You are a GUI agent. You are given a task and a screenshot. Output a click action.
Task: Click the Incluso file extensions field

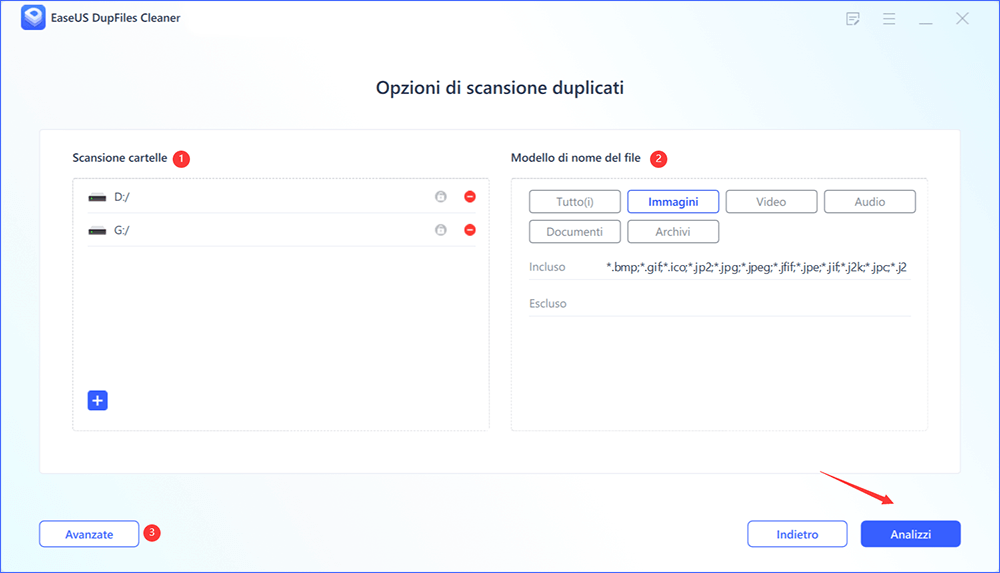(755, 267)
